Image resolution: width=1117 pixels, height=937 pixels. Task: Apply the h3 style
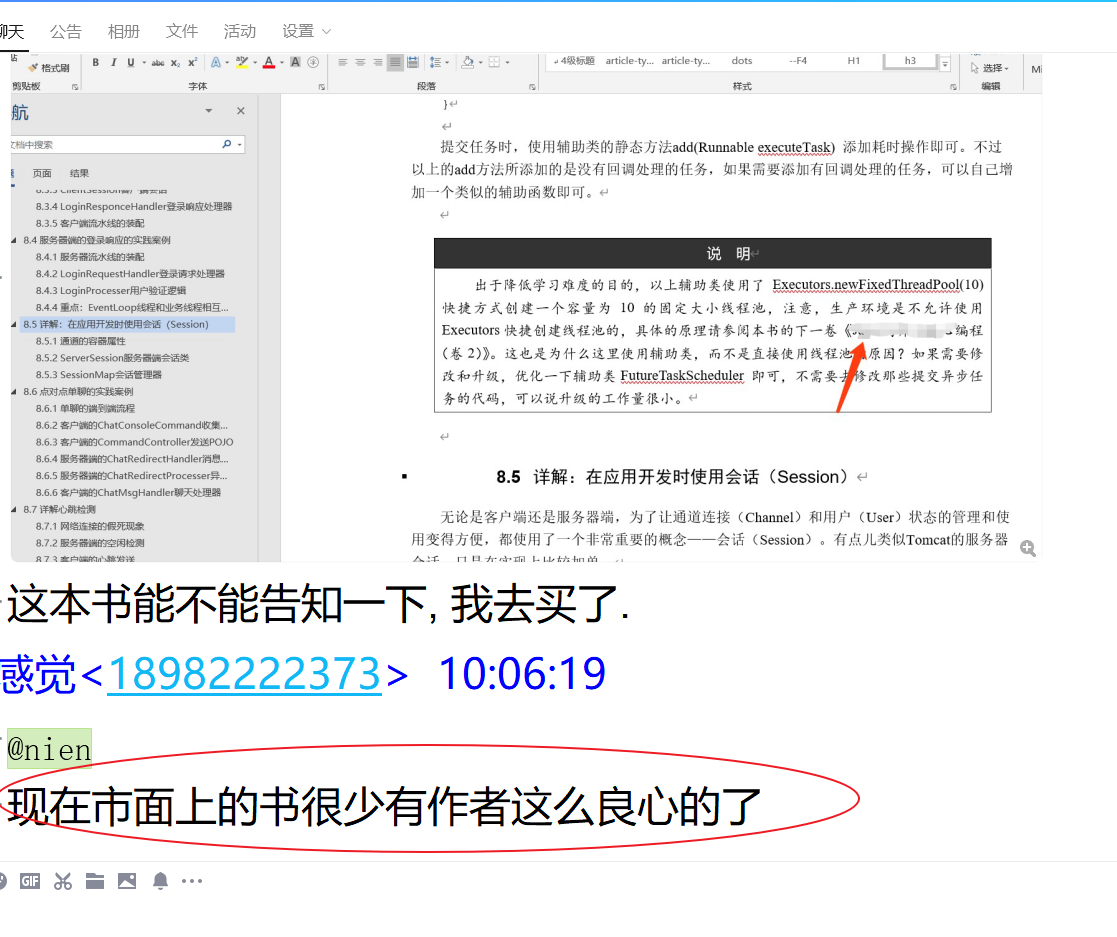point(910,61)
